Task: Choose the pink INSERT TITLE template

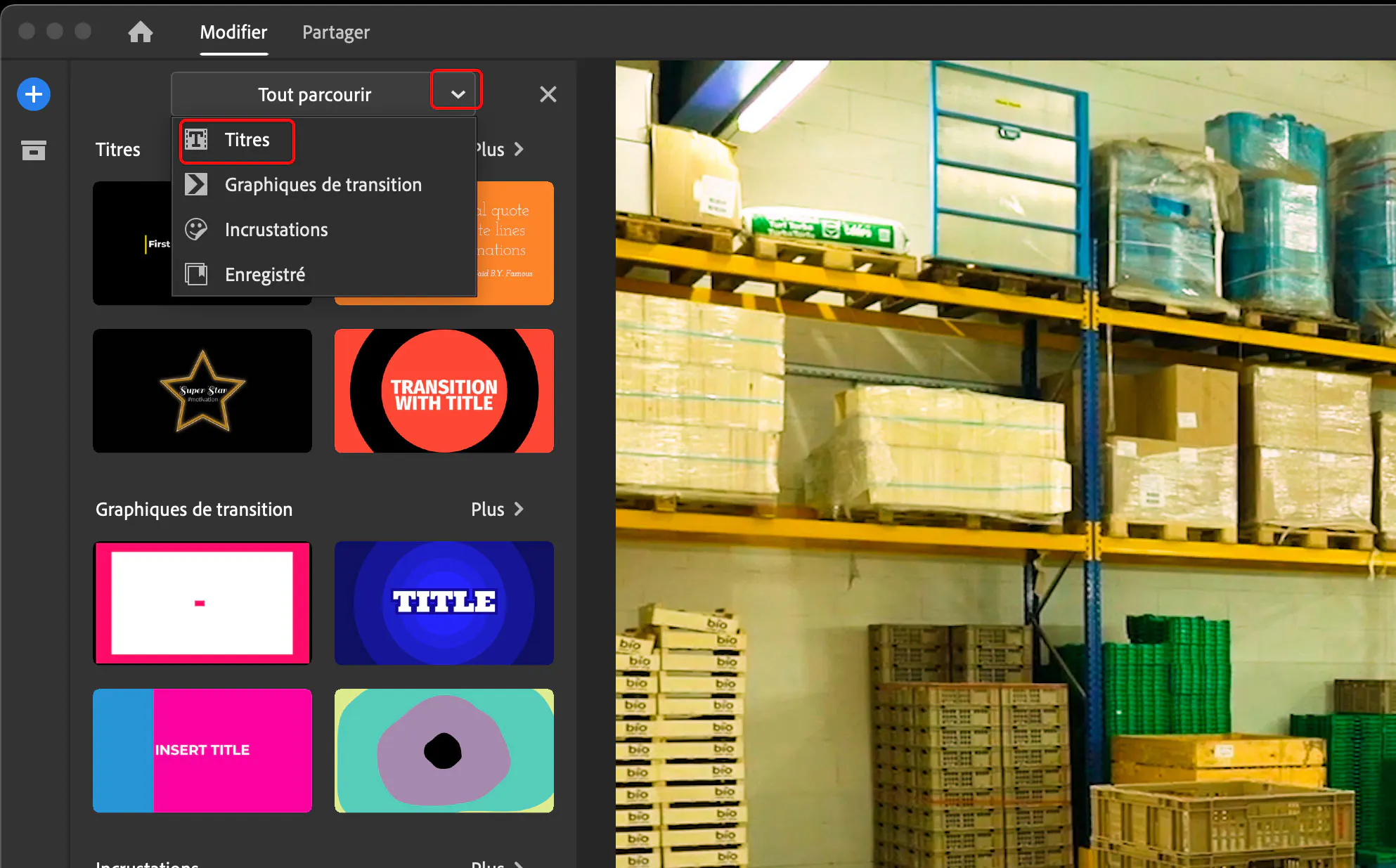Action: pyautogui.click(x=202, y=751)
